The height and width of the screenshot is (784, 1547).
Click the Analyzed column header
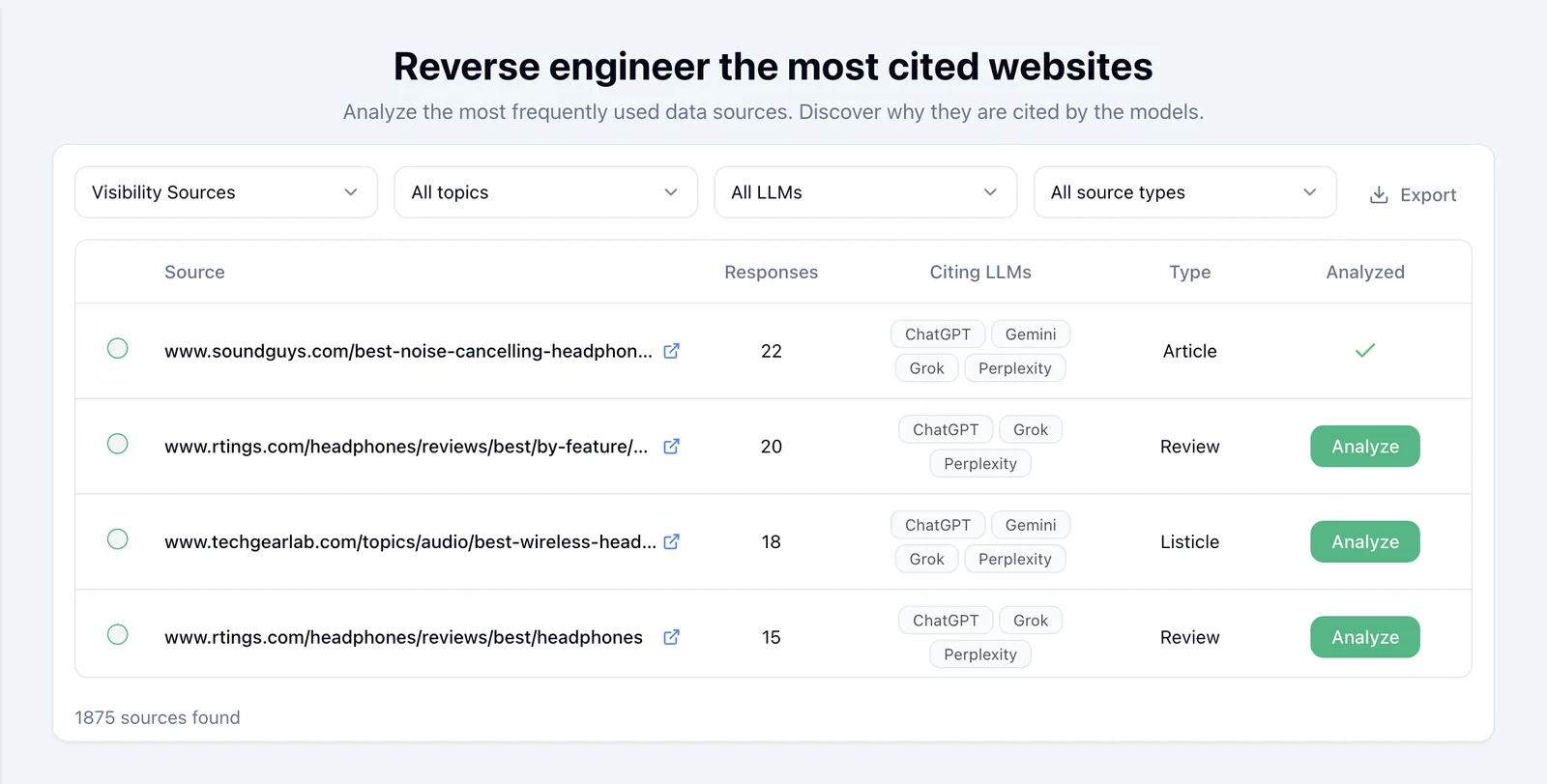1365,273
